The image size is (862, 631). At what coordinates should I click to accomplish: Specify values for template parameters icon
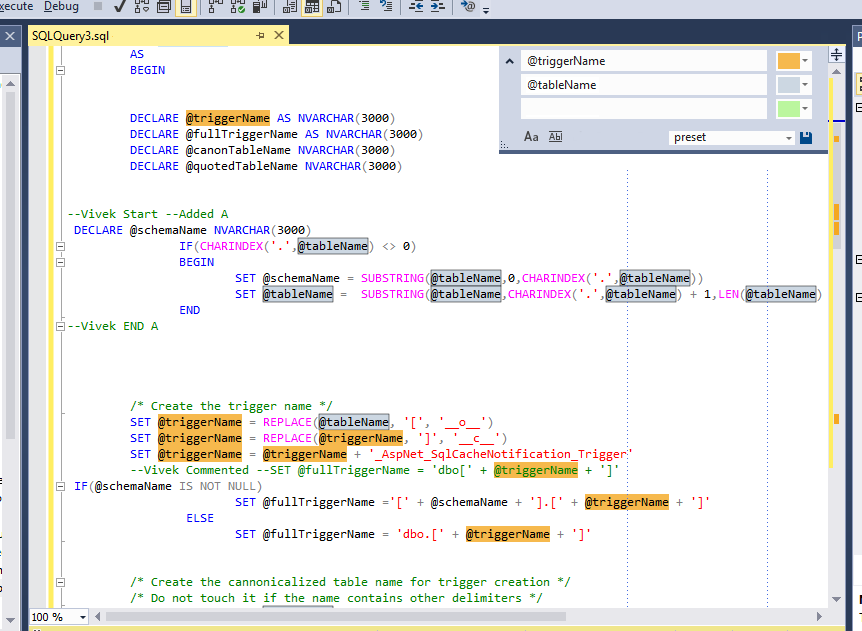(x=468, y=6)
